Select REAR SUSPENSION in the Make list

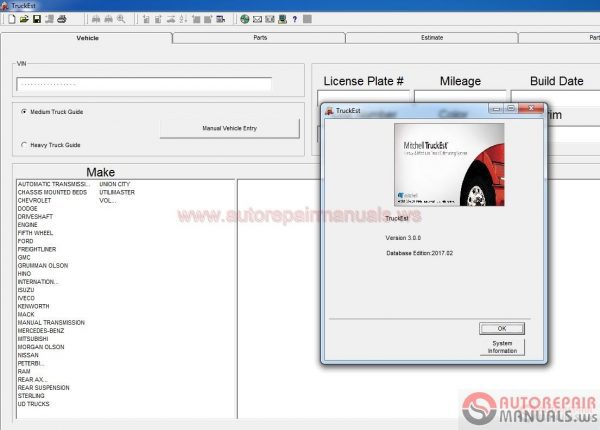click(44, 388)
